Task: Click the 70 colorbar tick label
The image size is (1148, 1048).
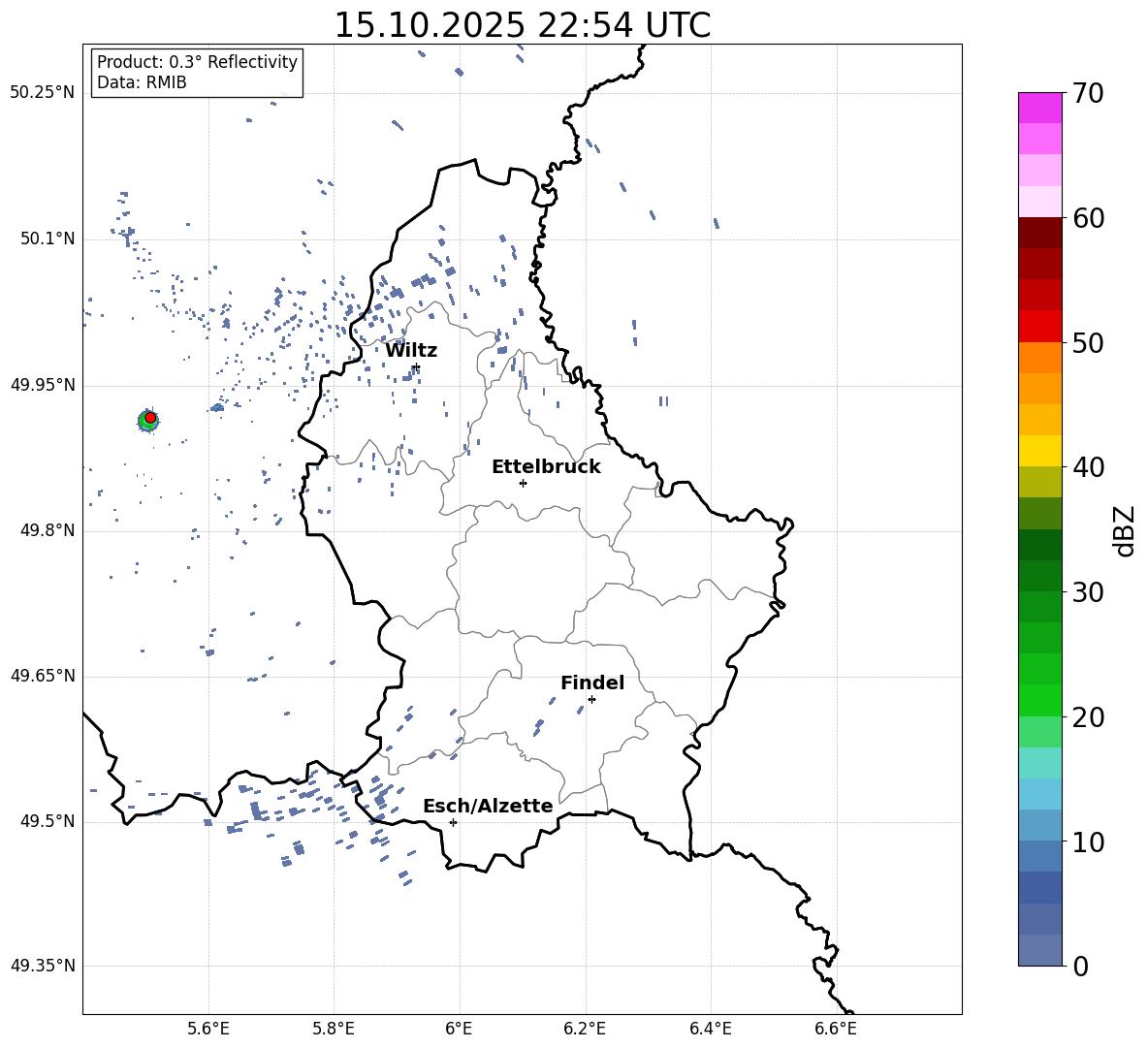Action: pos(1088,93)
